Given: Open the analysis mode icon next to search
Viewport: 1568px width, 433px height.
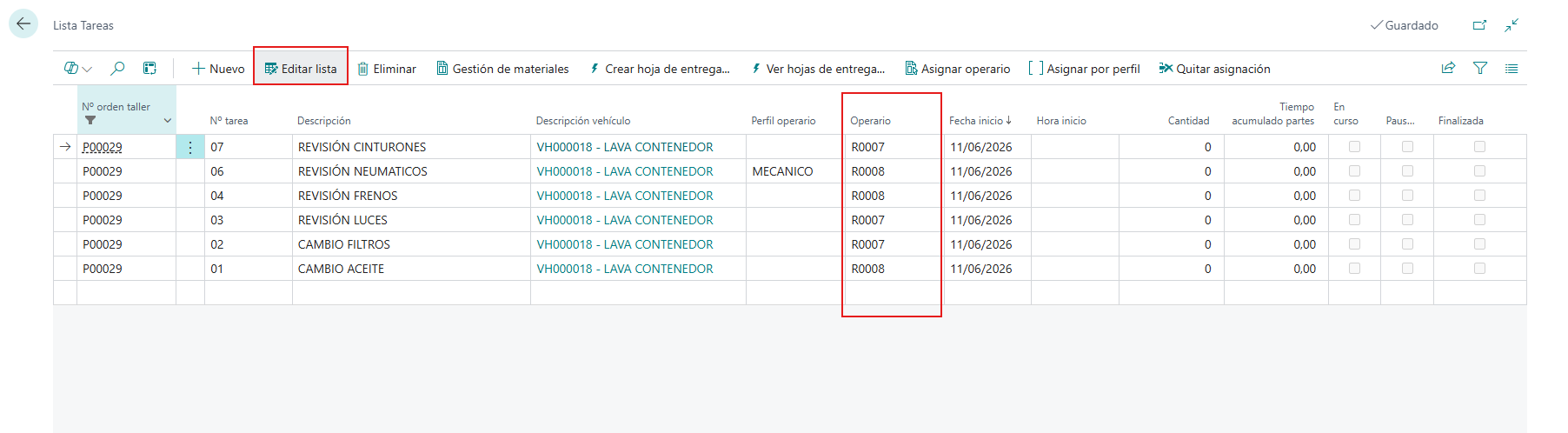Looking at the screenshot, I should [149, 69].
